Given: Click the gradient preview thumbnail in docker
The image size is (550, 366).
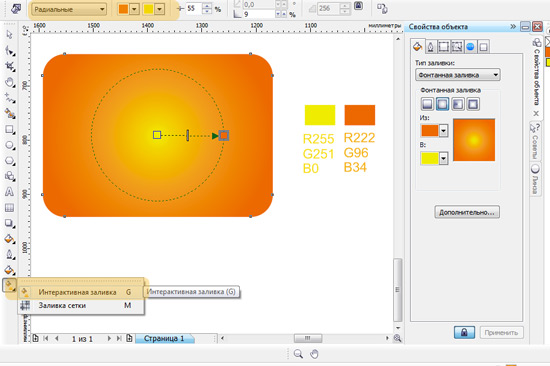Looking at the screenshot, I should click(x=474, y=140).
